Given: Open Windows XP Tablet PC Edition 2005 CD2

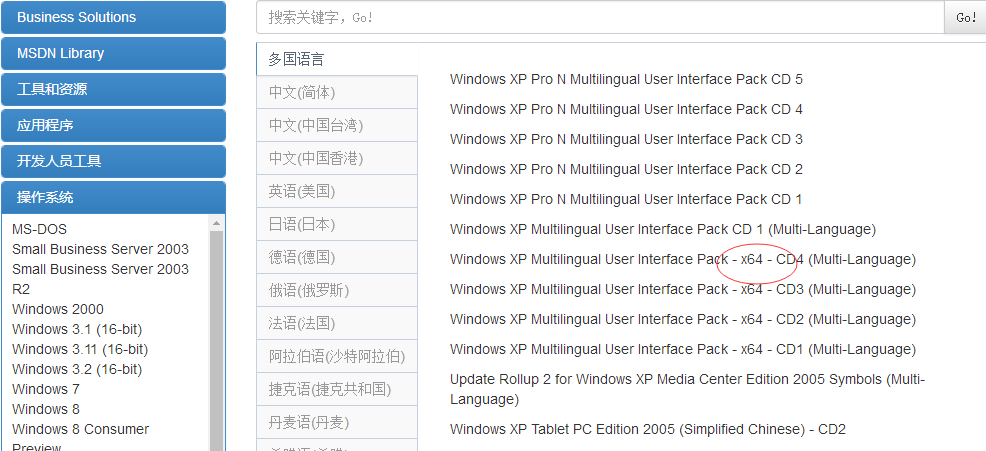Looking at the screenshot, I should pyautogui.click(x=647, y=429).
